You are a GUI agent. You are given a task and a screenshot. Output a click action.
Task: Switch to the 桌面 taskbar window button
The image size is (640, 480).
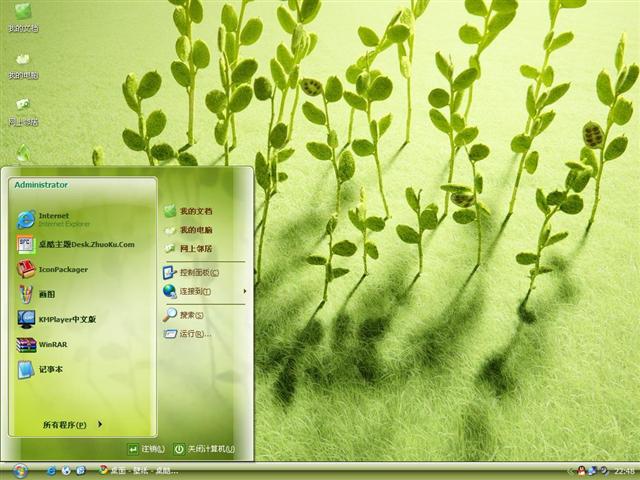click(x=138, y=471)
